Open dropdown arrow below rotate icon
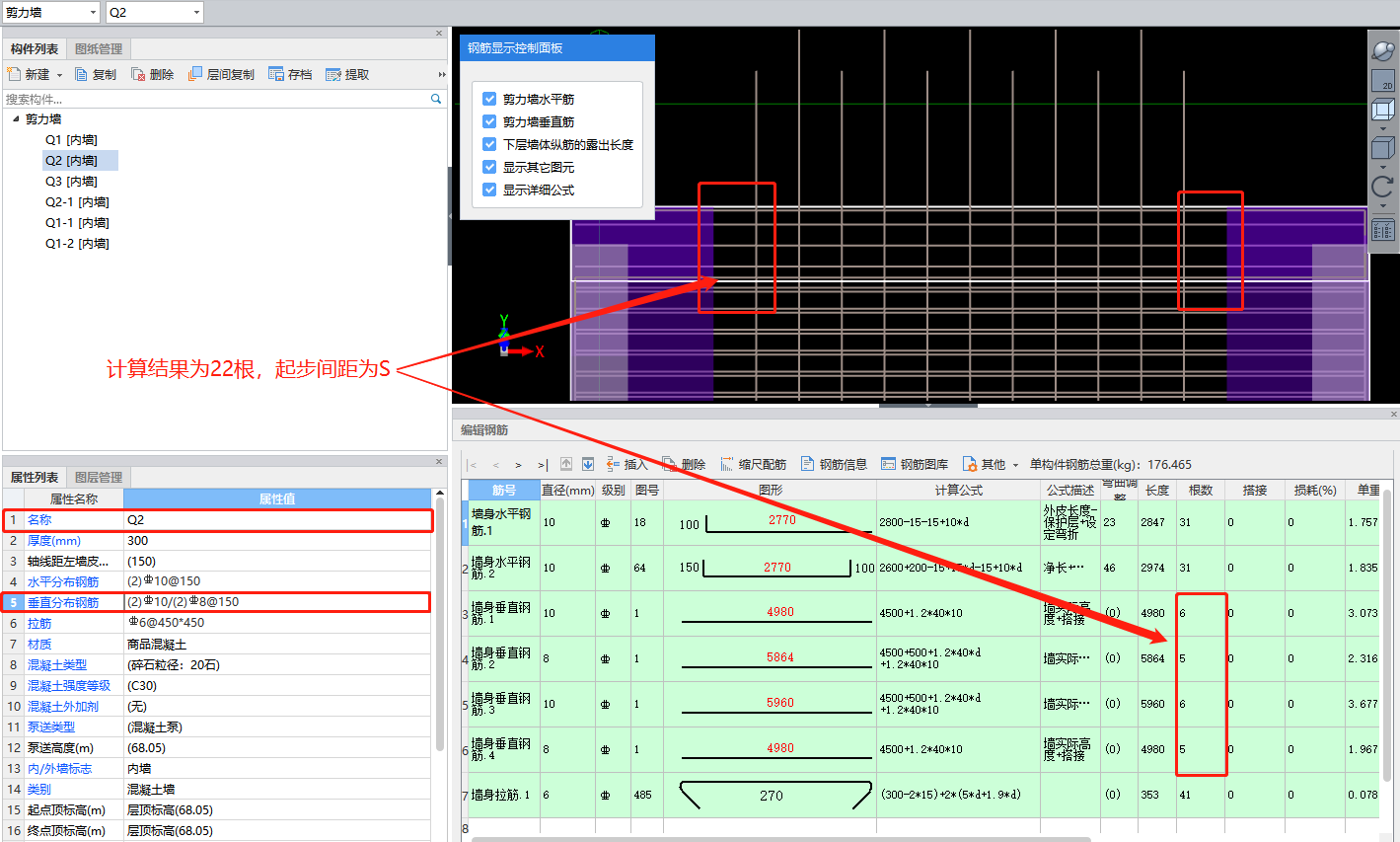The image size is (1400, 842). 1383,206
